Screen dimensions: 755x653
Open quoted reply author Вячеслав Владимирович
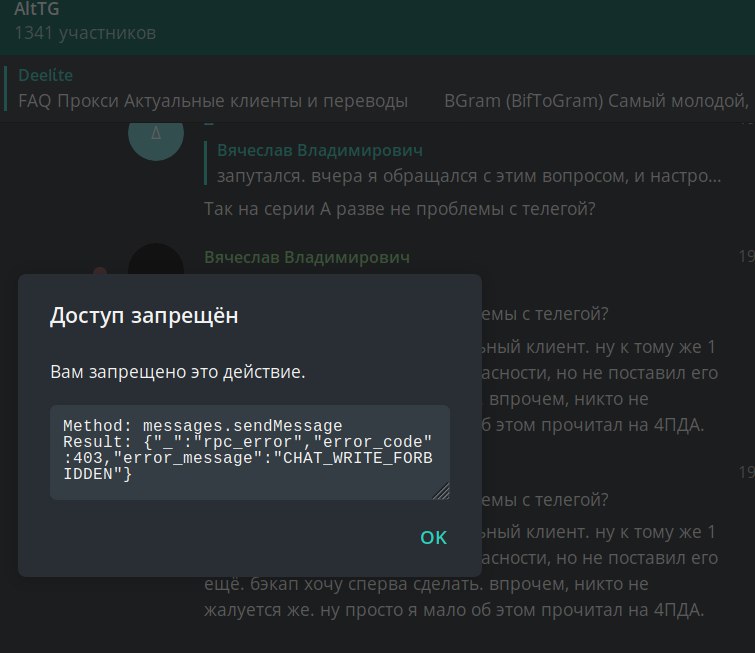pos(320,150)
